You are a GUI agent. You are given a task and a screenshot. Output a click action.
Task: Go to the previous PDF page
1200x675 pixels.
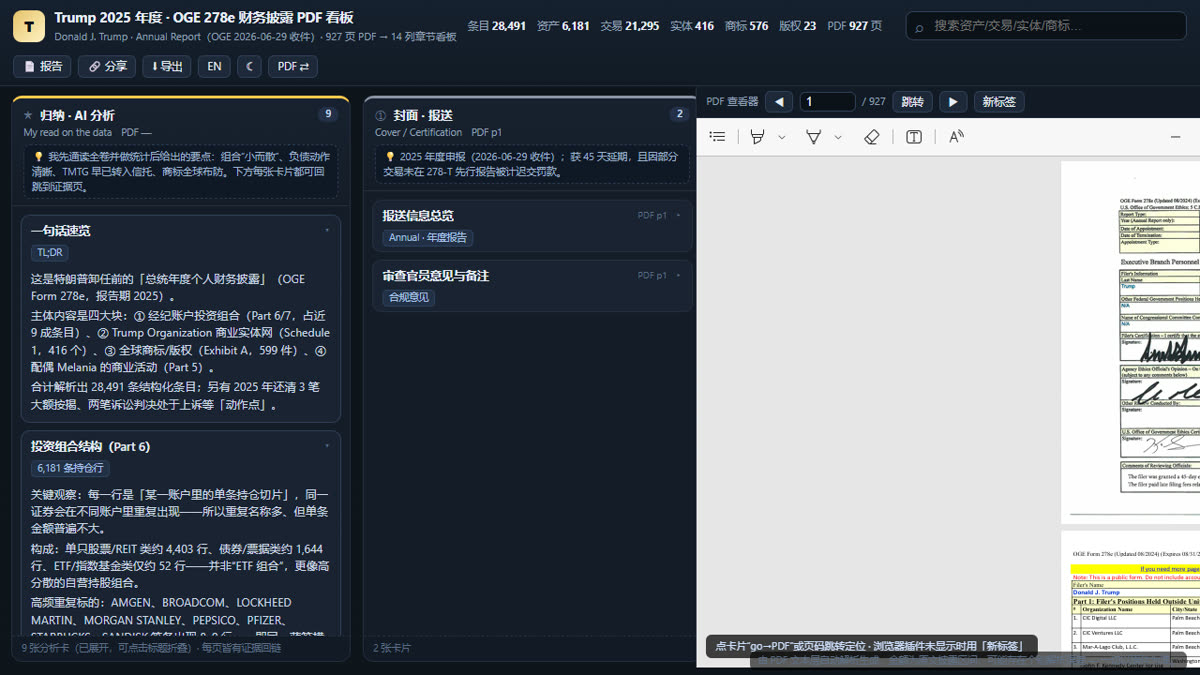coord(779,101)
